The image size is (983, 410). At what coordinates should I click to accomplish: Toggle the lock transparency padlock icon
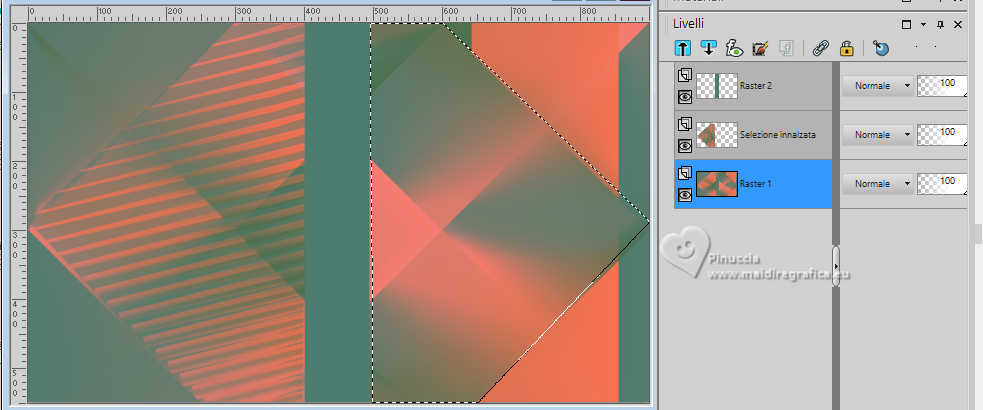[846, 48]
